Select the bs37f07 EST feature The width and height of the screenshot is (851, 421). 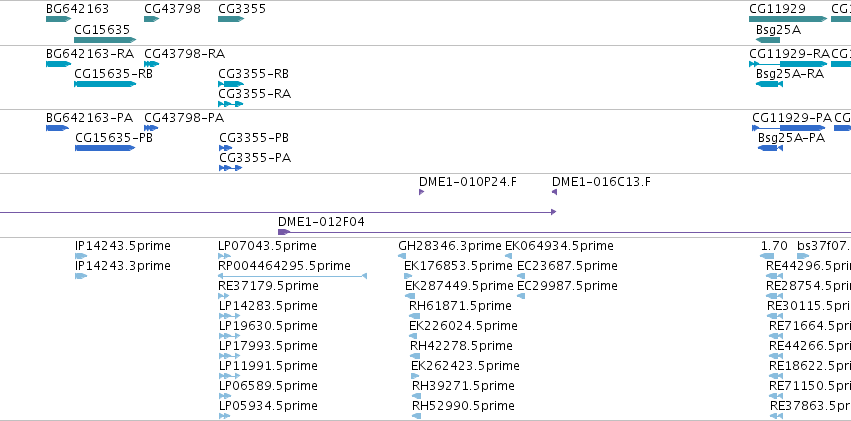point(803,256)
